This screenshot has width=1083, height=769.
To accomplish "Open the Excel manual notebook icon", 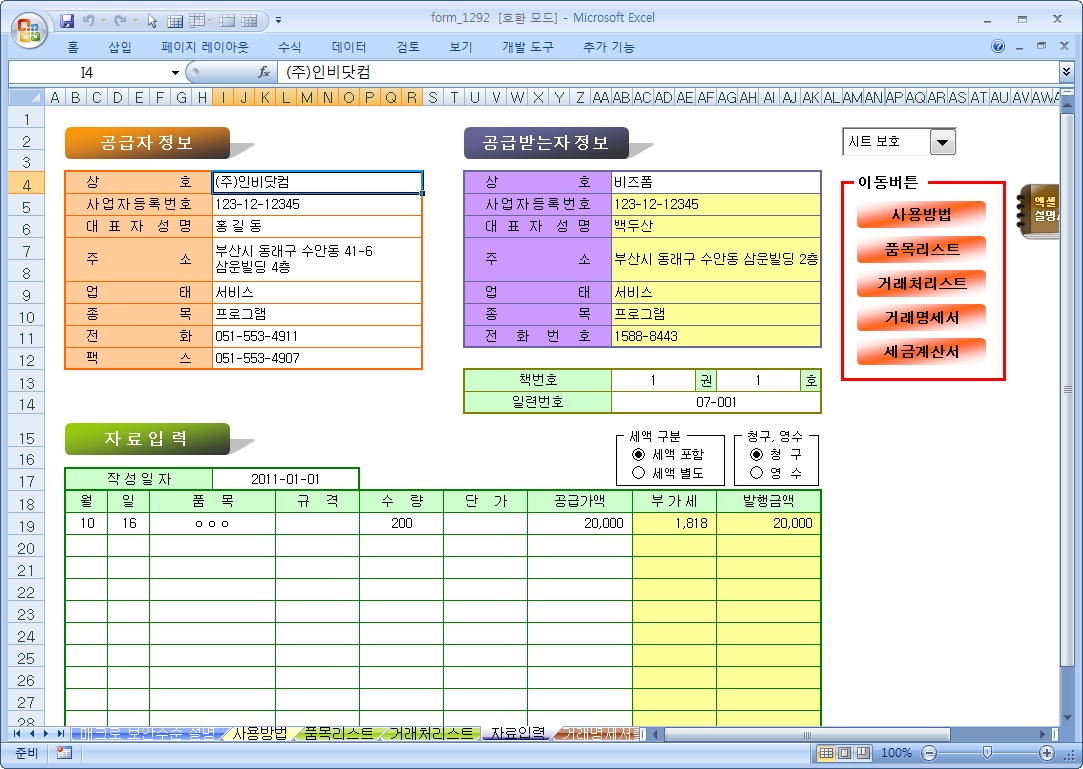I will pyautogui.click(x=1040, y=211).
